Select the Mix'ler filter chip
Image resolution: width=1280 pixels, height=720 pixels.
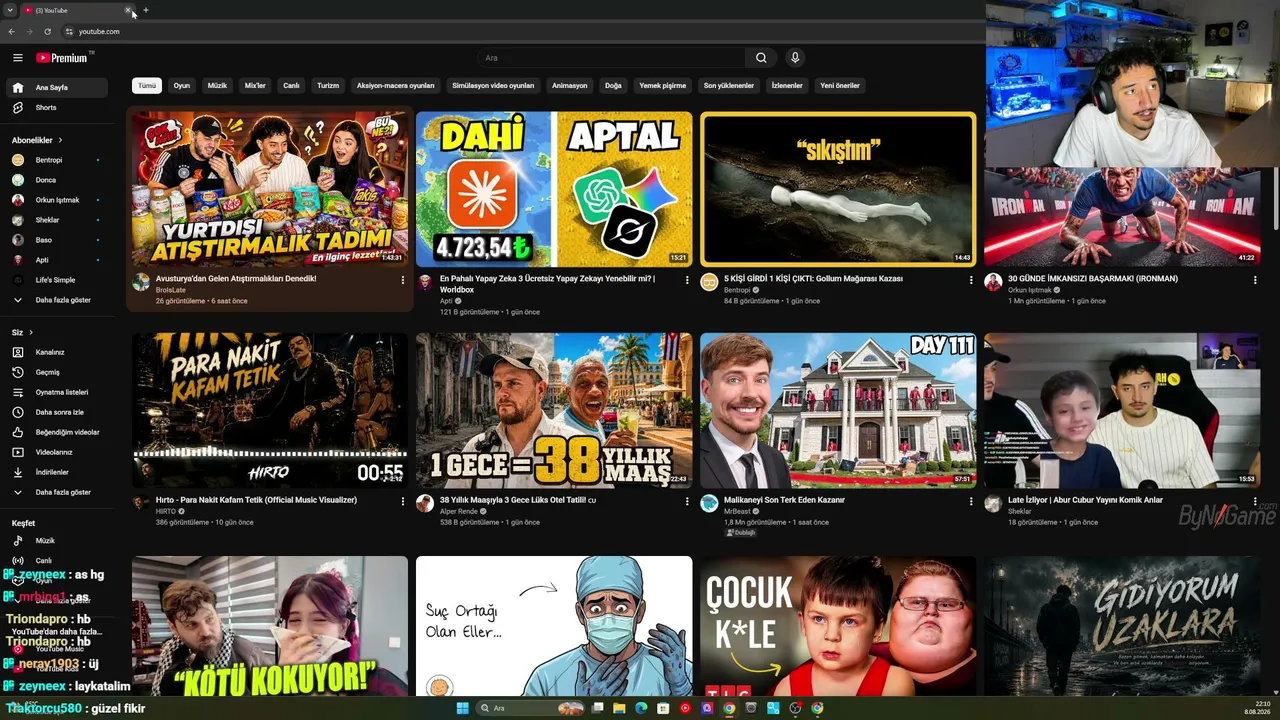[256, 86]
